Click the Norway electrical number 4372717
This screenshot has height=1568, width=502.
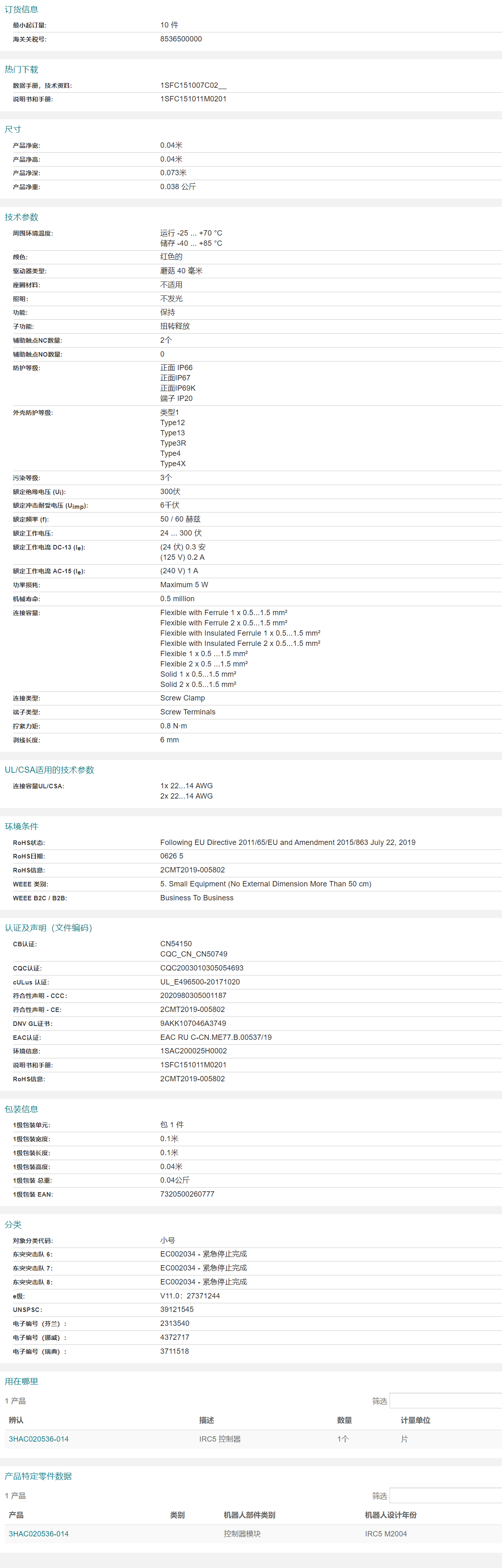coord(174,1337)
